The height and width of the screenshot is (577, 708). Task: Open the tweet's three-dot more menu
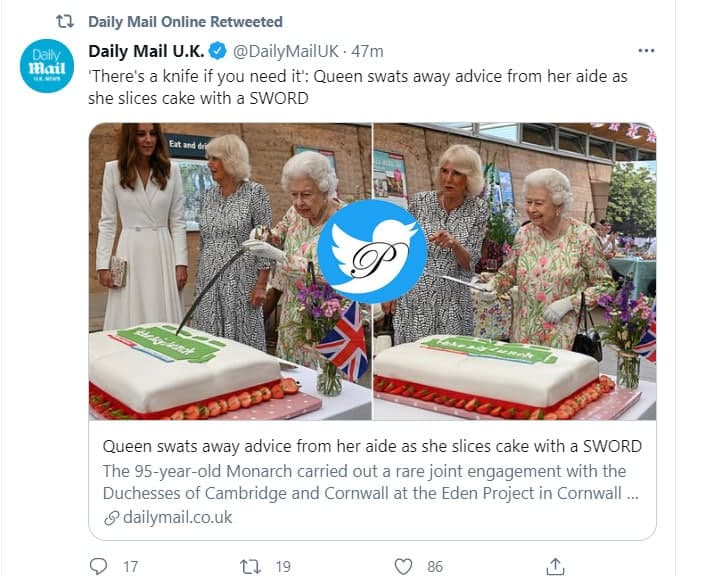pos(646,51)
